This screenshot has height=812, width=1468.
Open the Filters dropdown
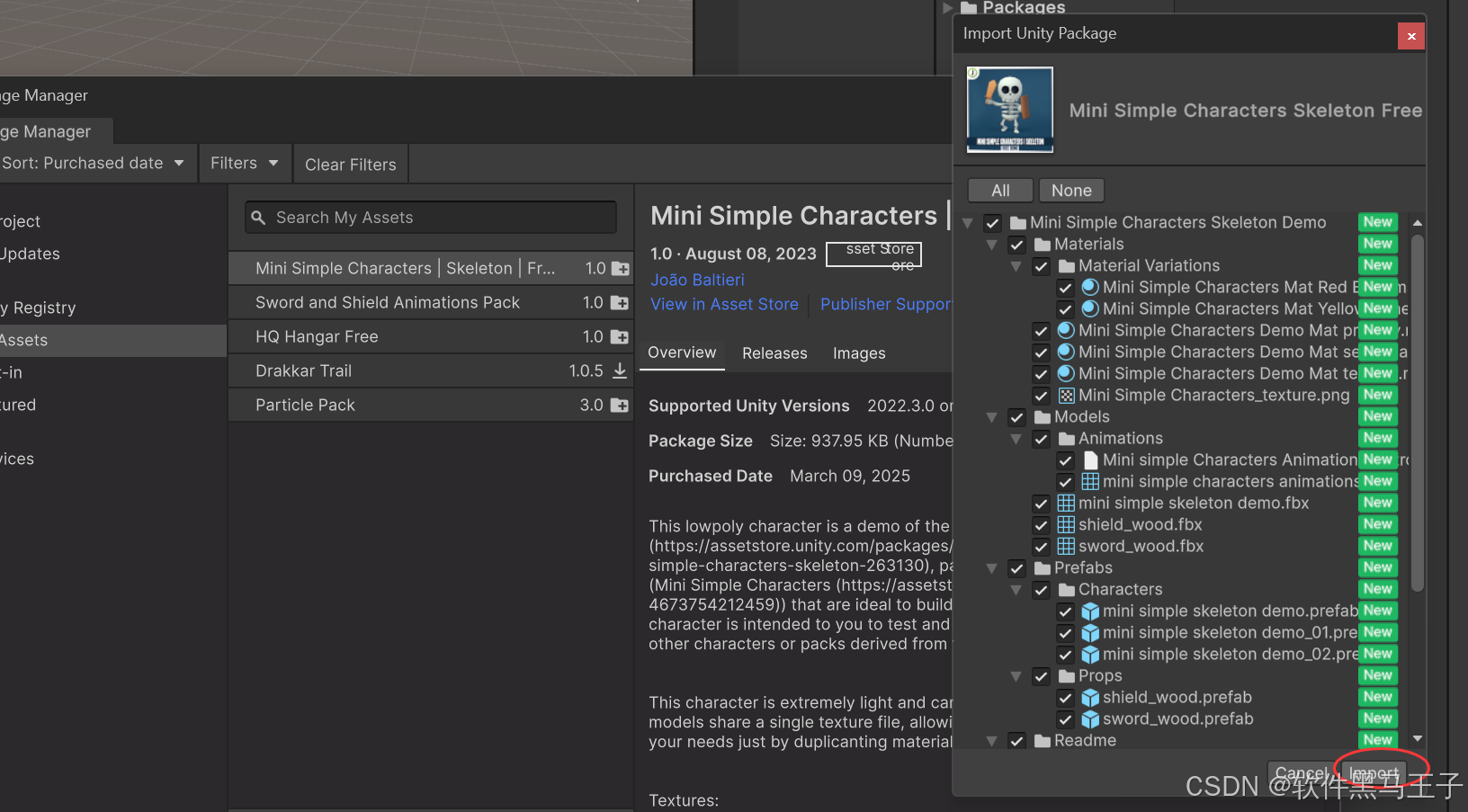pos(245,163)
